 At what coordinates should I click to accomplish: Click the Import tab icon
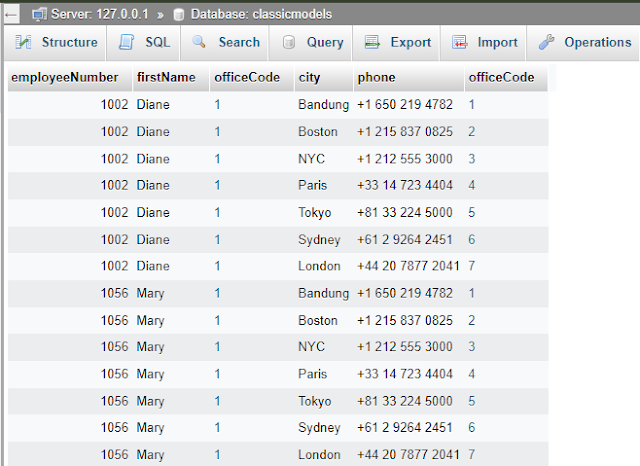(x=460, y=42)
